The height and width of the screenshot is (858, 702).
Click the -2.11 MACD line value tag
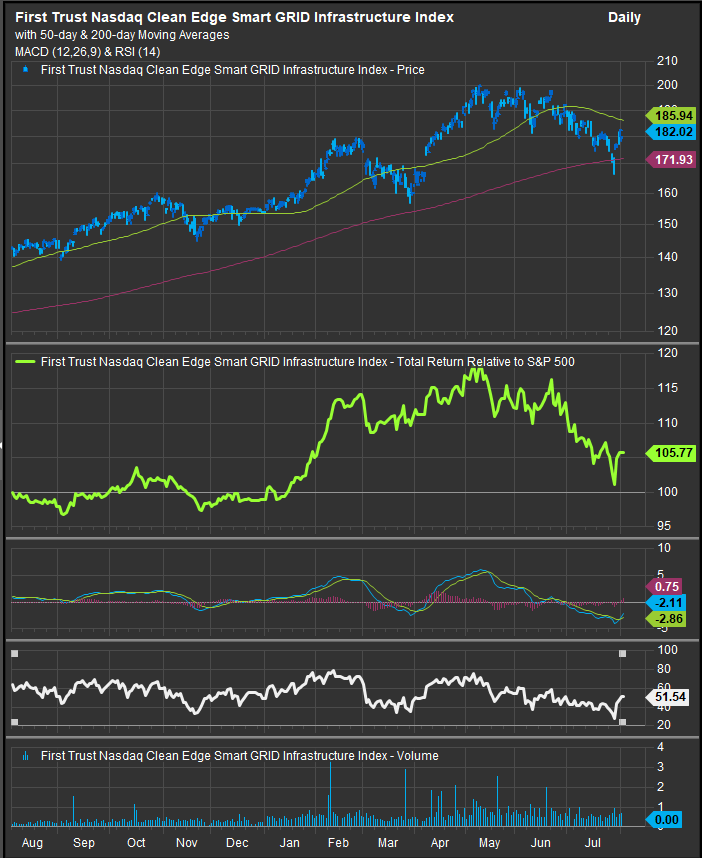[665, 603]
